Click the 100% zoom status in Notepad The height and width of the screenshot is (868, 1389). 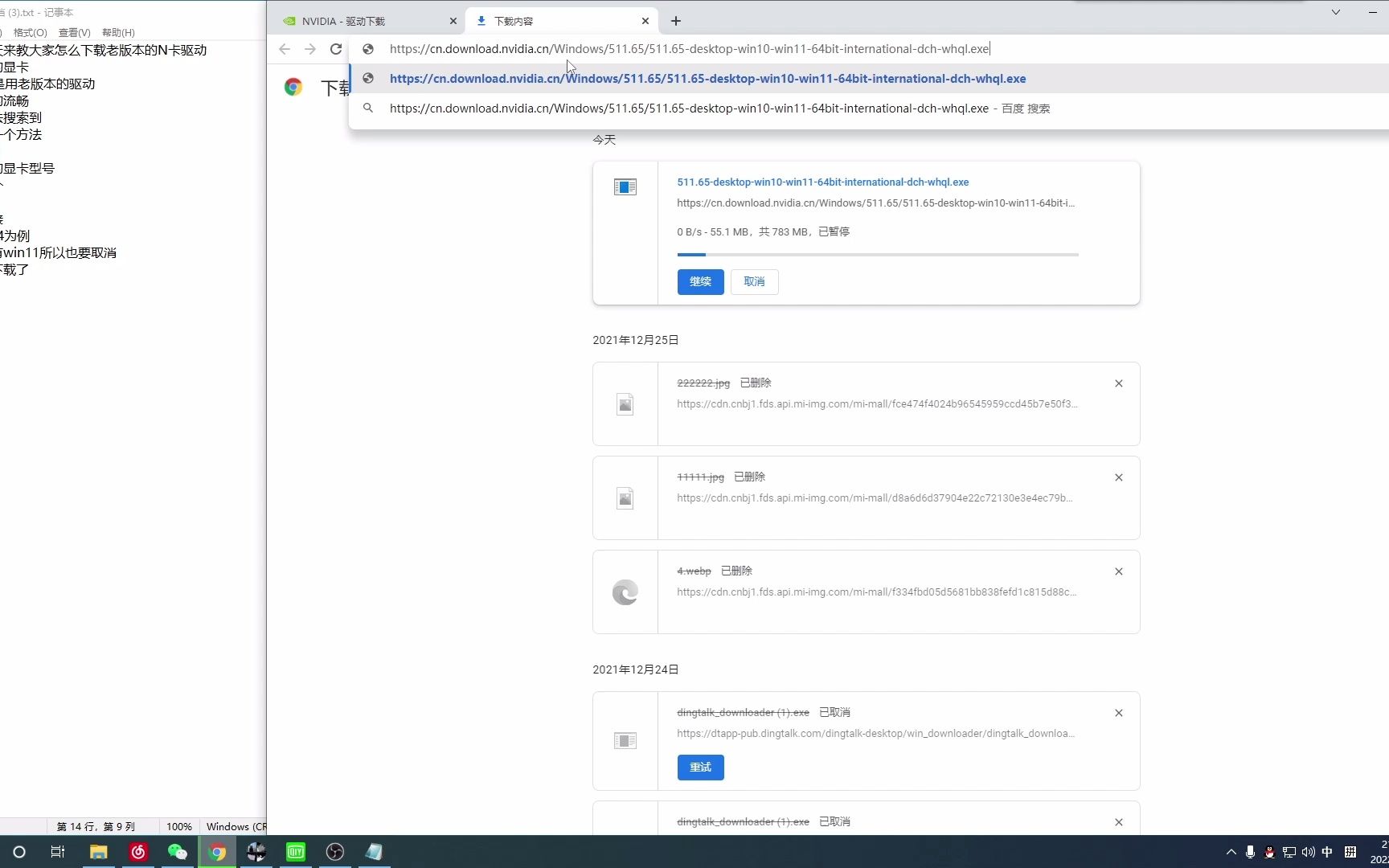(179, 827)
